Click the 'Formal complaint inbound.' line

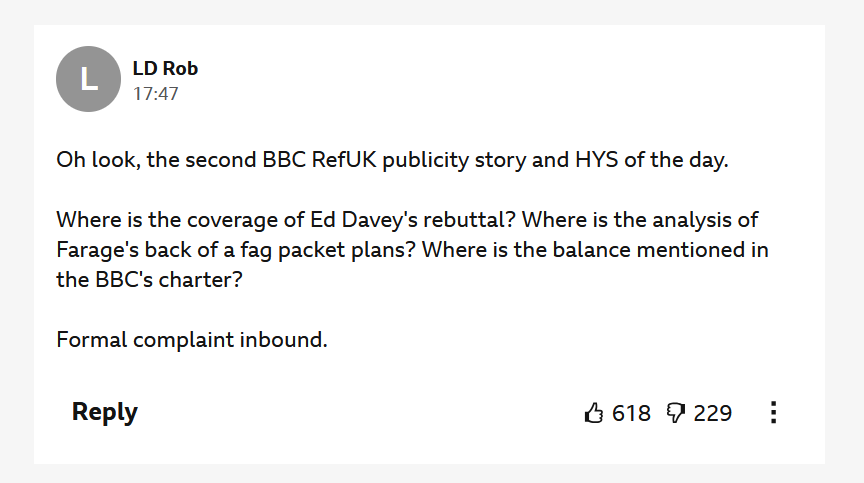pos(191,339)
